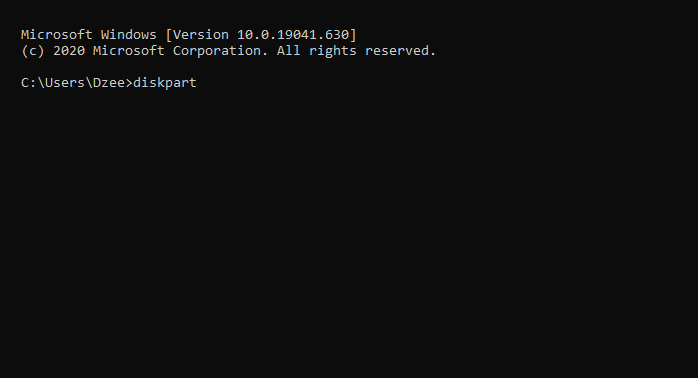Screen dimensions: 698x378
Task: Click the "Dzee" username in the prompt
Action: (109, 83)
